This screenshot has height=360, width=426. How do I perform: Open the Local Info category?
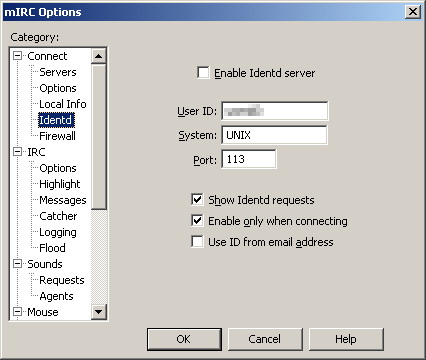pos(63,104)
